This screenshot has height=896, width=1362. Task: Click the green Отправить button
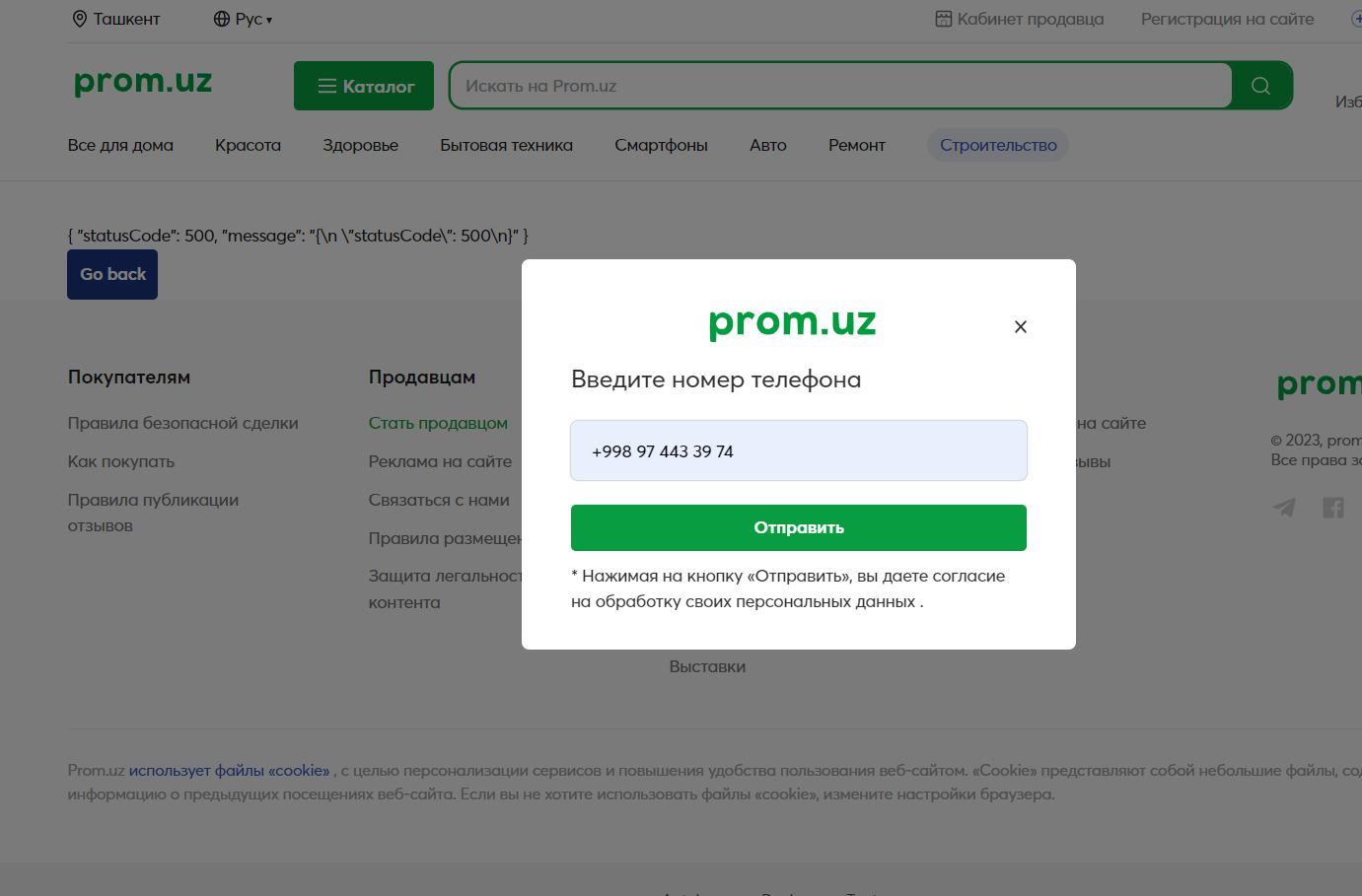[x=799, y=527]
